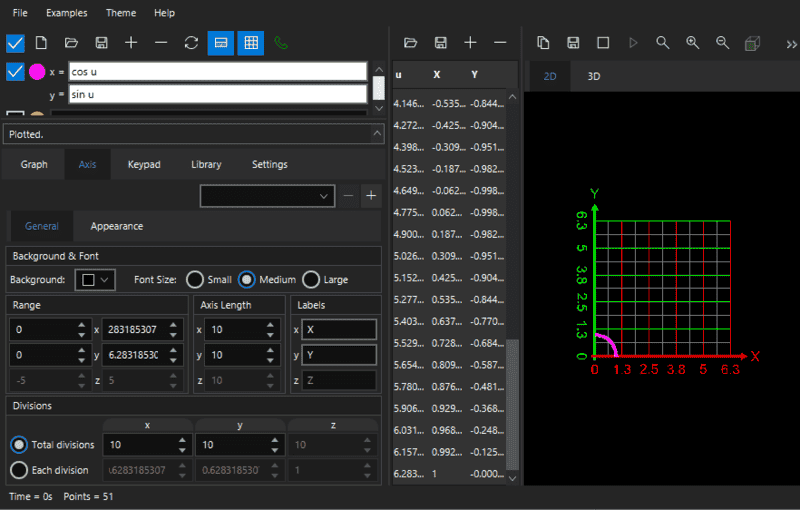Click the copy icon in graph toolbar
This screenshot has width=800, height=510.
pyautogui.click(x=543, y=43)
